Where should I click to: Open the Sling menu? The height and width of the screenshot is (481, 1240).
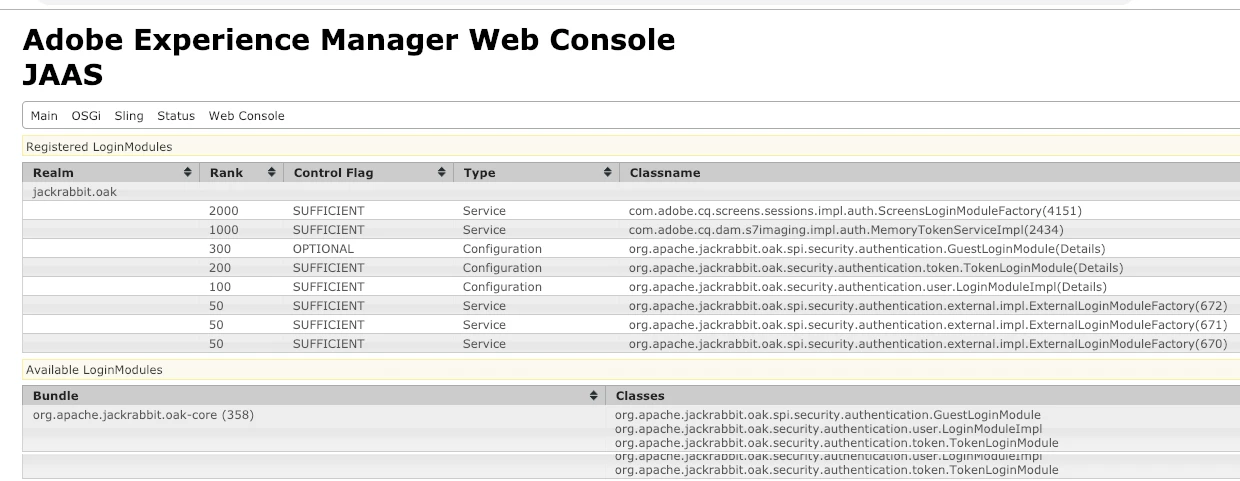pyautogui.click(x=129, y=116)
